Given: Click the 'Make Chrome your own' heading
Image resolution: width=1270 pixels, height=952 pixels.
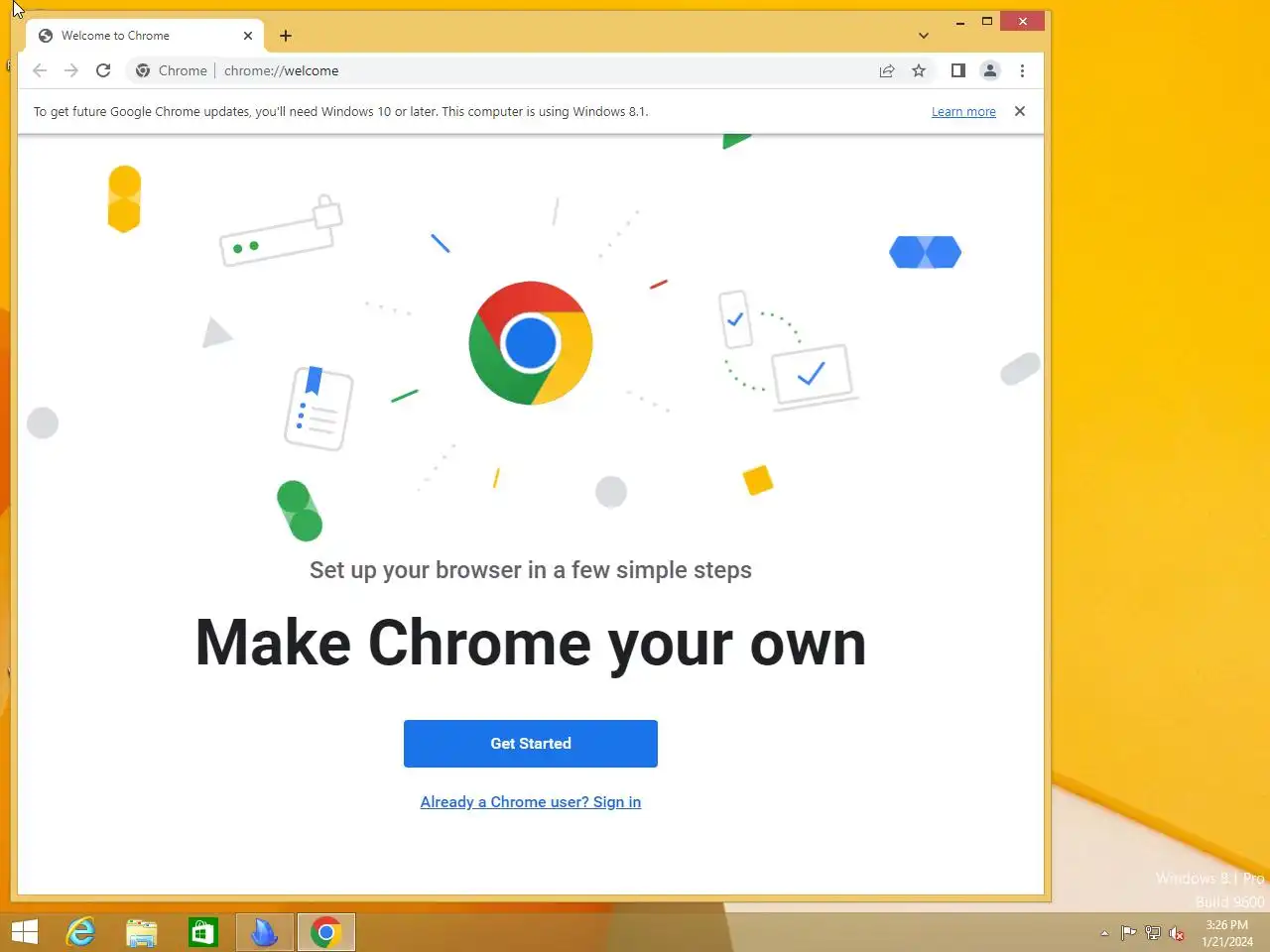Looking at the screenshot, I should click(531, 644).
